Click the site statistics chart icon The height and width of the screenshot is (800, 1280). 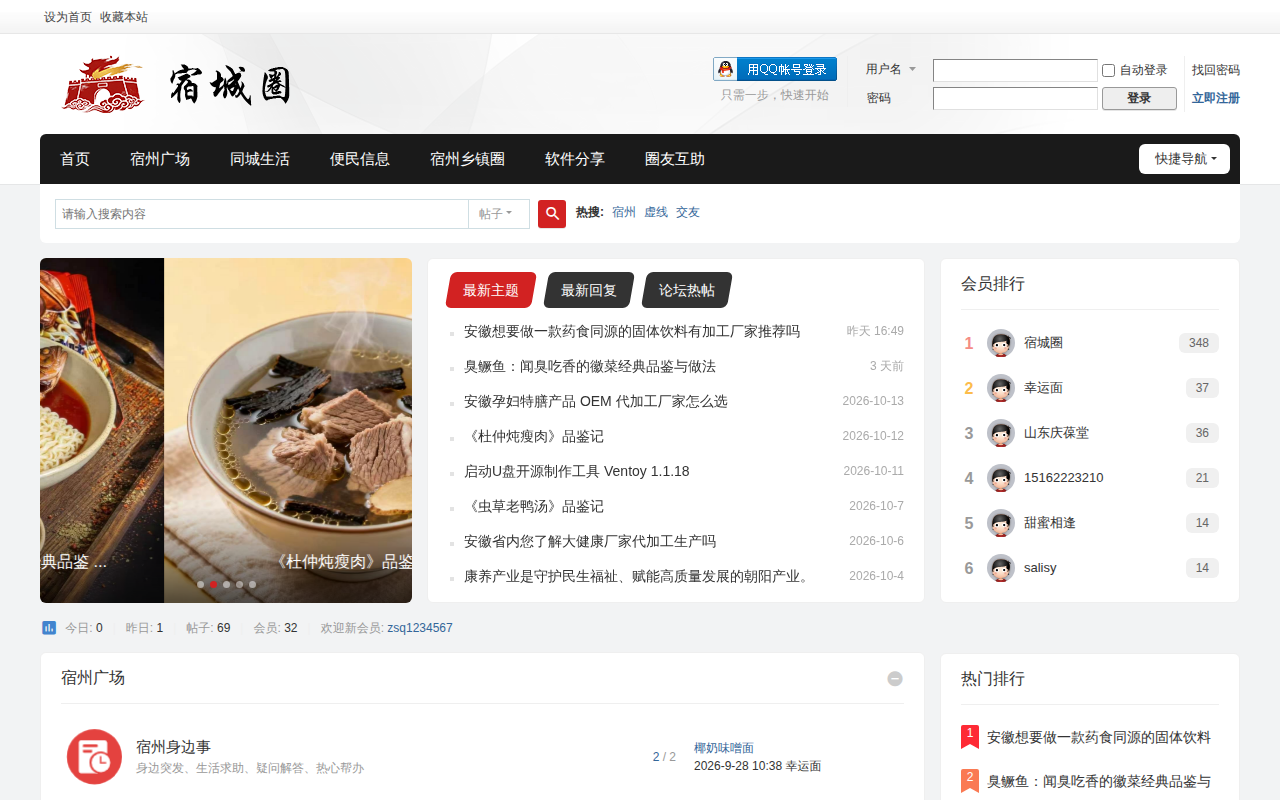[x=49, y=628]
